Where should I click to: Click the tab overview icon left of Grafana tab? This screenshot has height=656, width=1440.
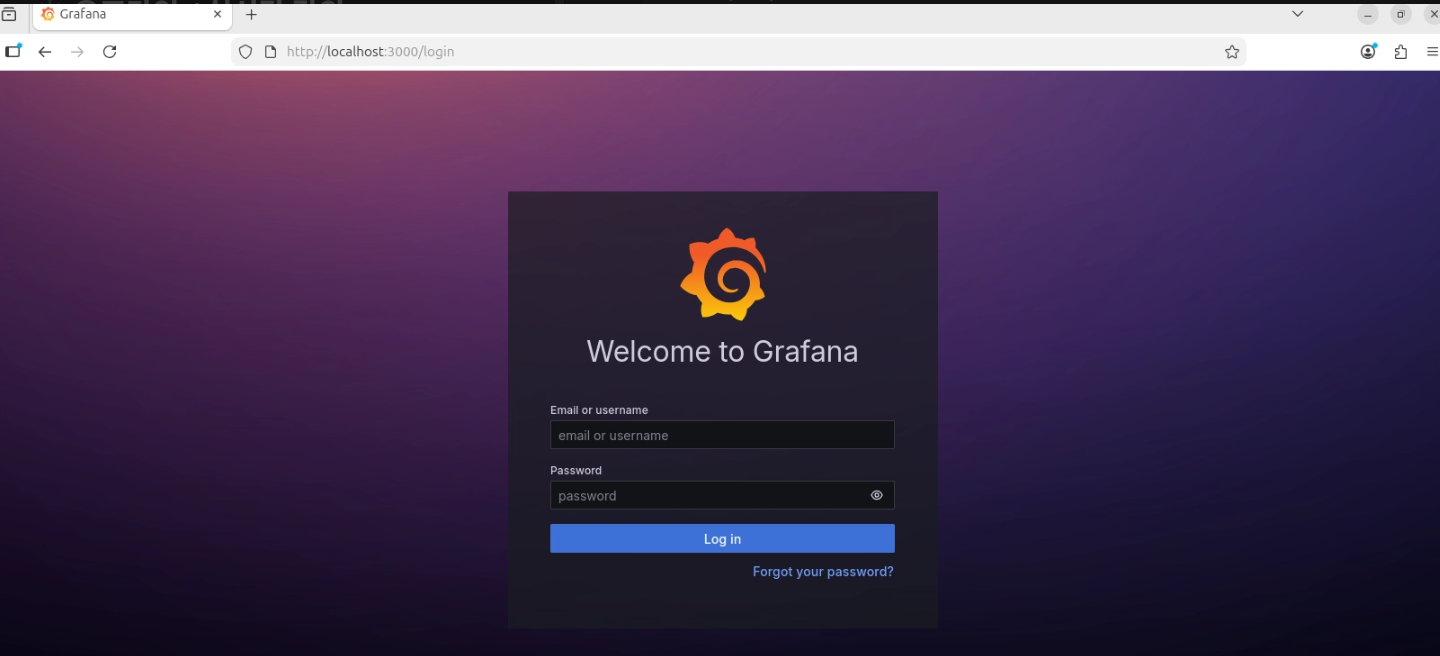(x=9, y=15)
